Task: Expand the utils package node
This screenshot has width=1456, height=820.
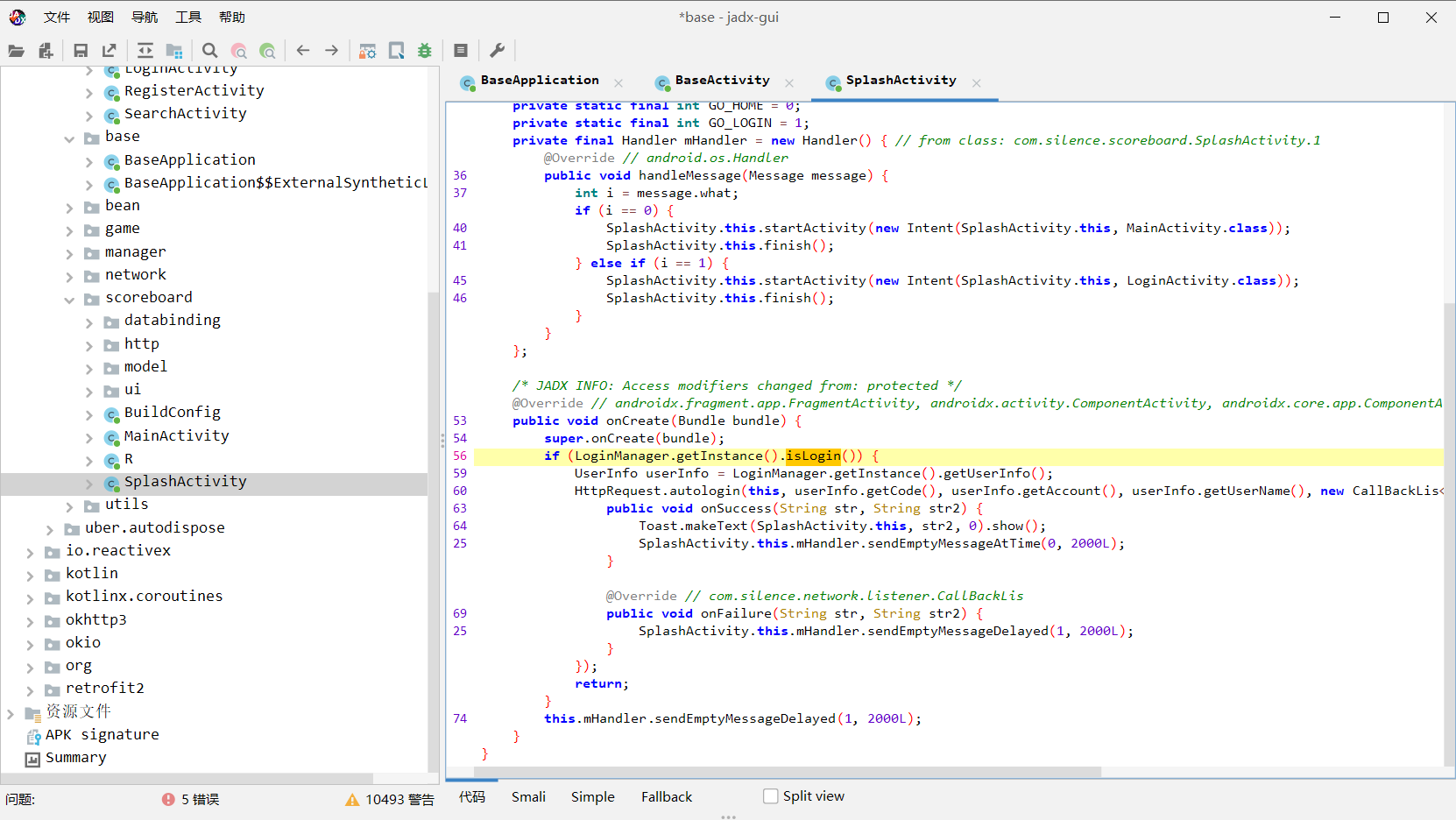Action: pyautogui.click(x=69, y=506)
